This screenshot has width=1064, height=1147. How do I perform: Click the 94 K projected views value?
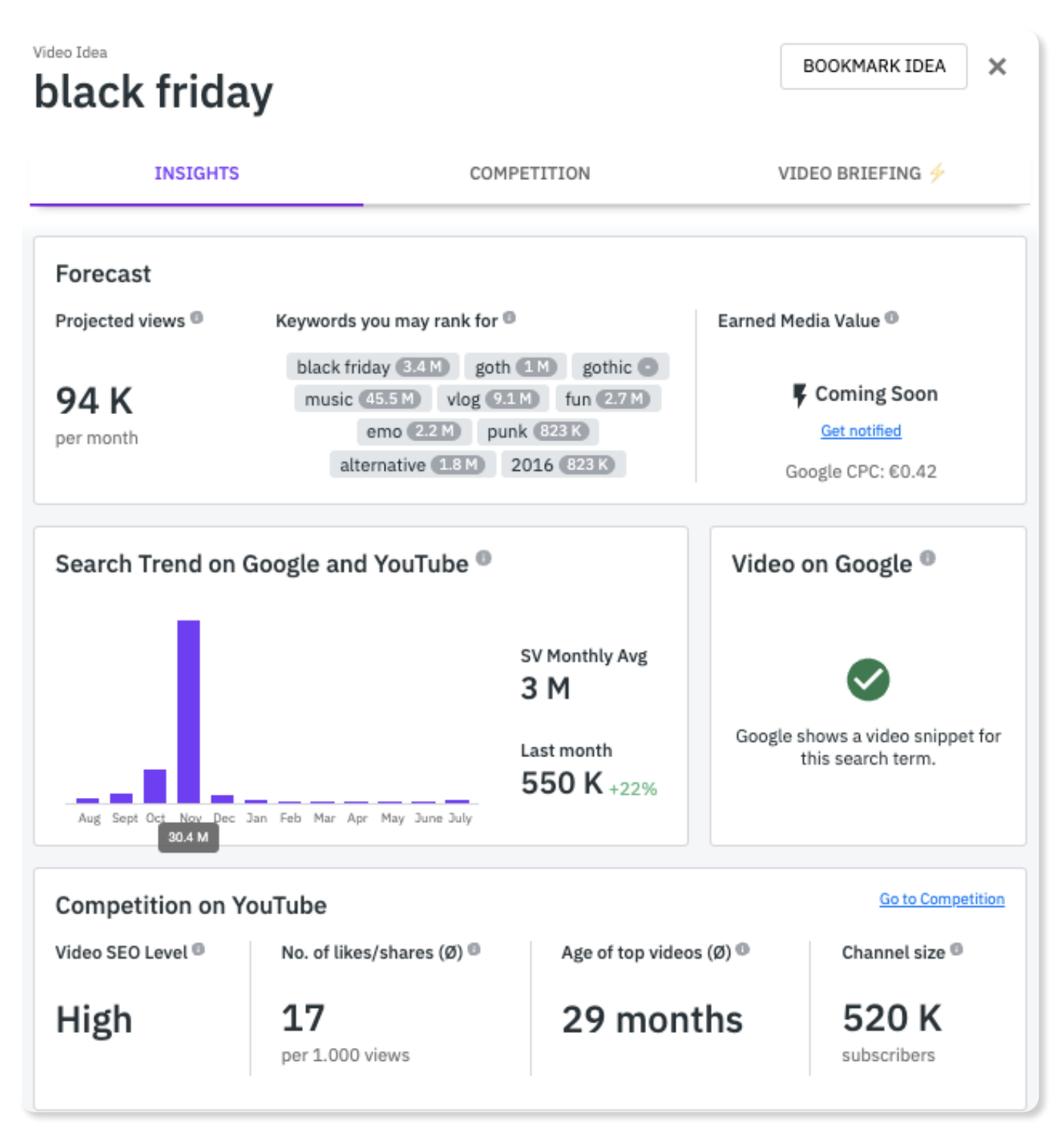click(x=94, y=400)
